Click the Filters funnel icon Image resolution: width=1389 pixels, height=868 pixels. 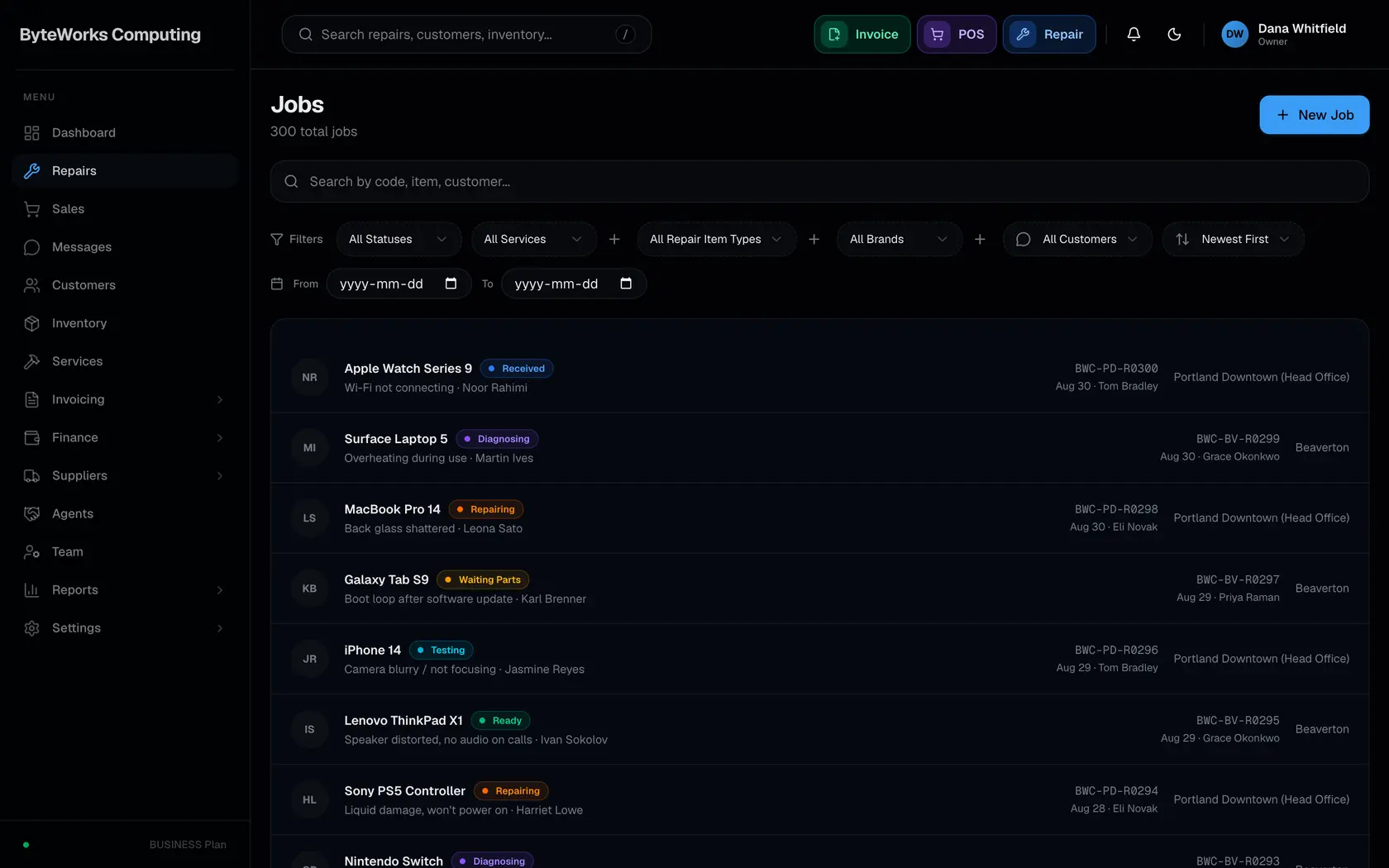[277, 239]
